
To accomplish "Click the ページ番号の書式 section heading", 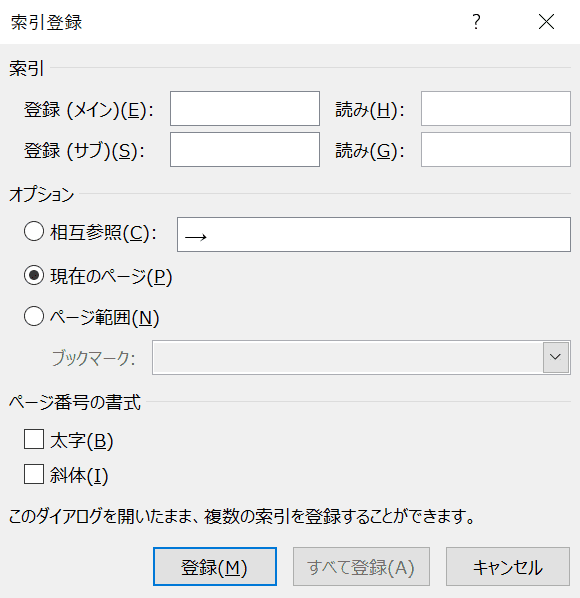I will (75, 402).
